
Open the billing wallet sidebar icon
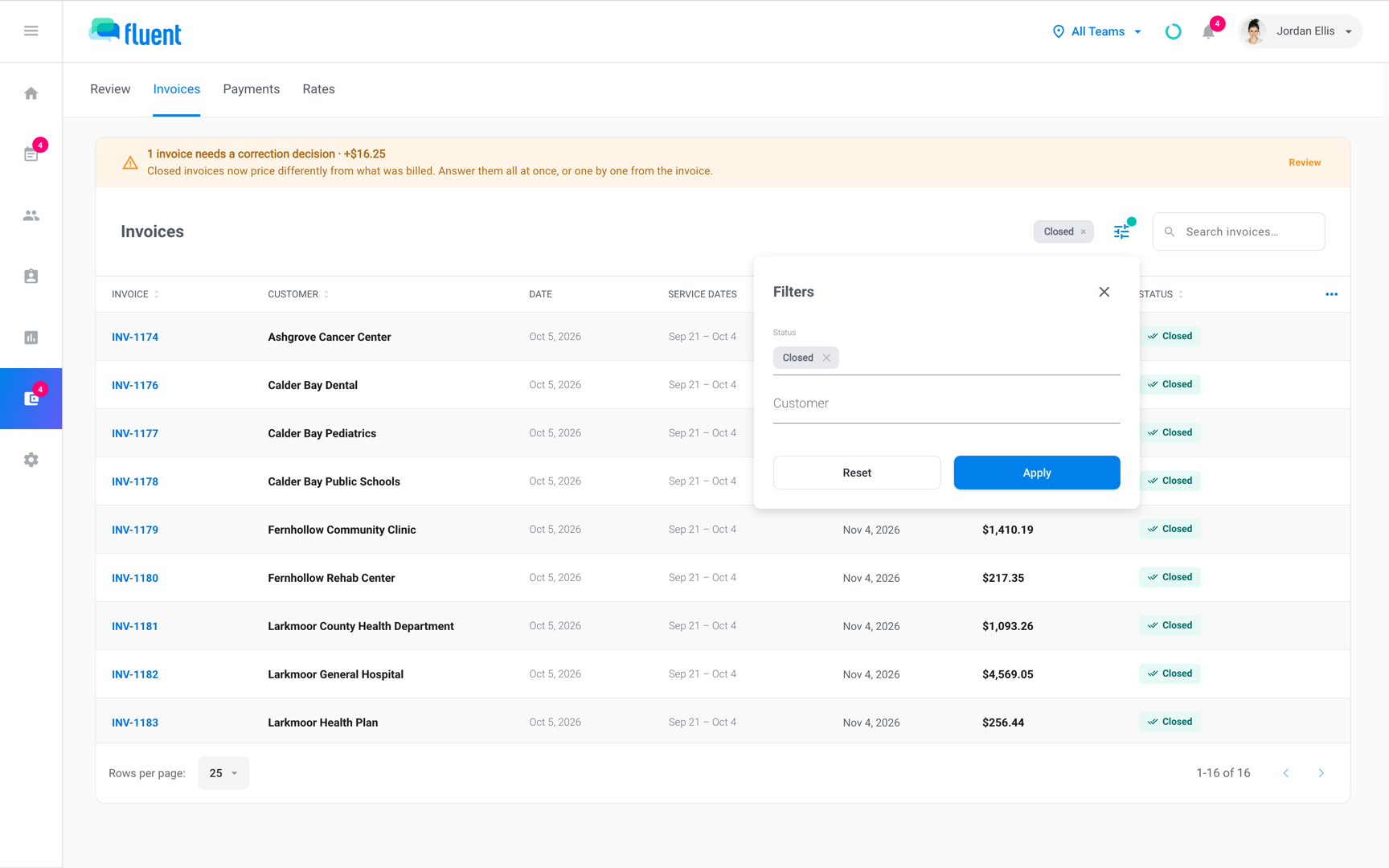pyautogui.click(x=31, y=399)
